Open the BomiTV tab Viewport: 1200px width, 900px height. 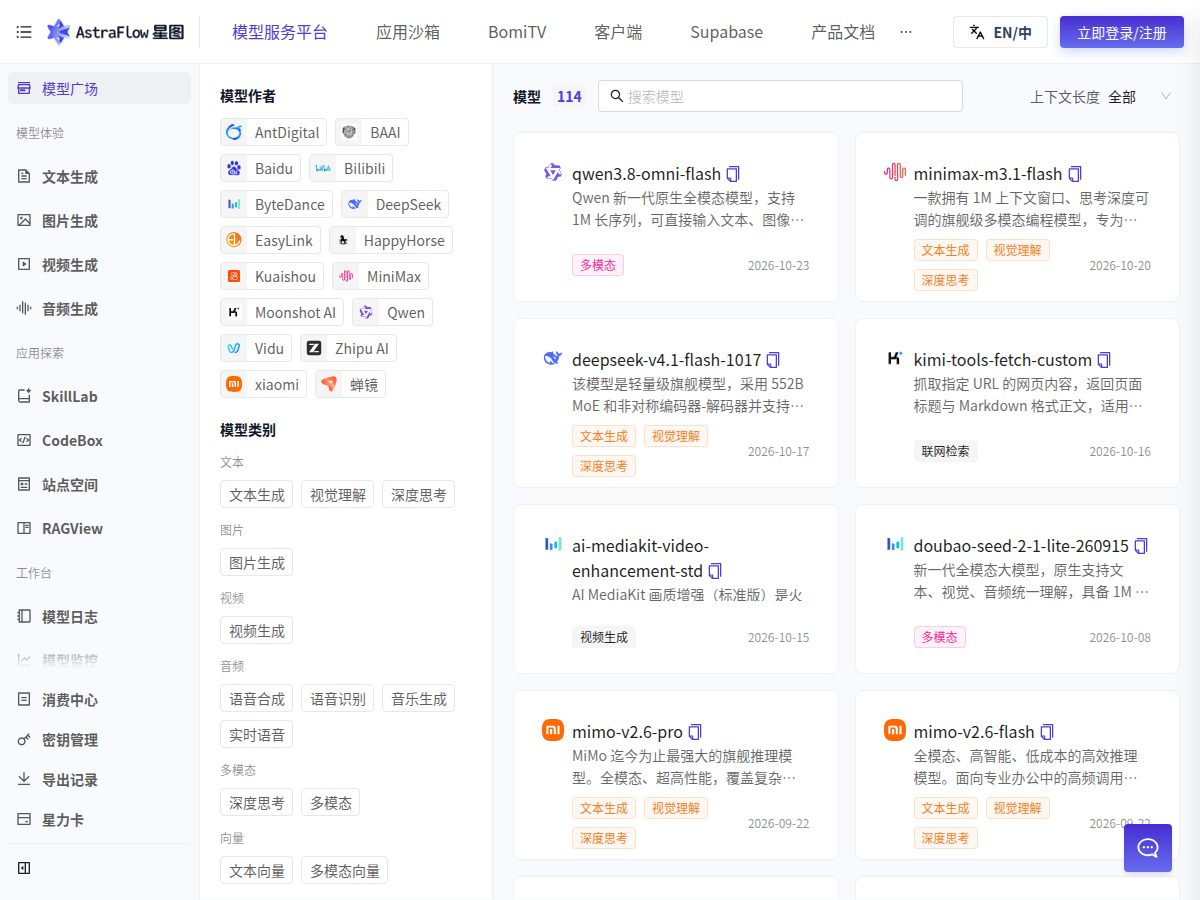pyautogui.click(x=517, y=32)
